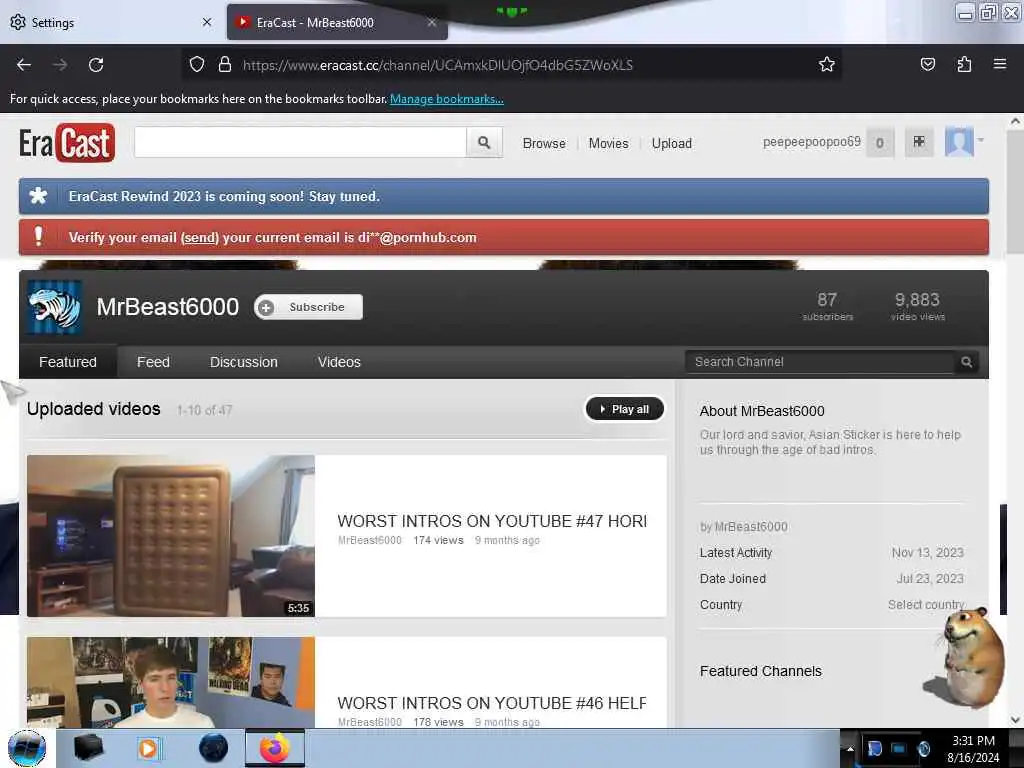Click MrBeast6000 author under #47 video
The width and height of the screenshot is (1024, 768).
tap(370, 540)
